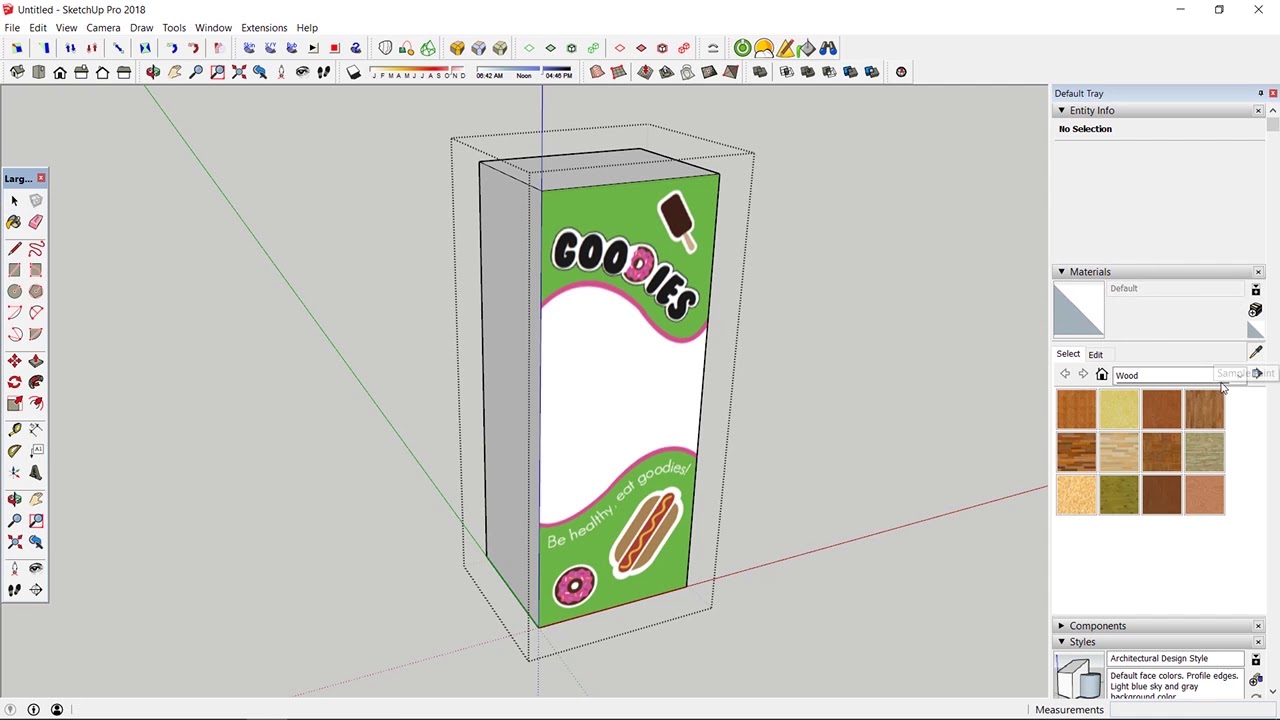This screenshot has height=720, width=1280.
Task: Pick the Paint Bucket tool
Action: point(14,222)
